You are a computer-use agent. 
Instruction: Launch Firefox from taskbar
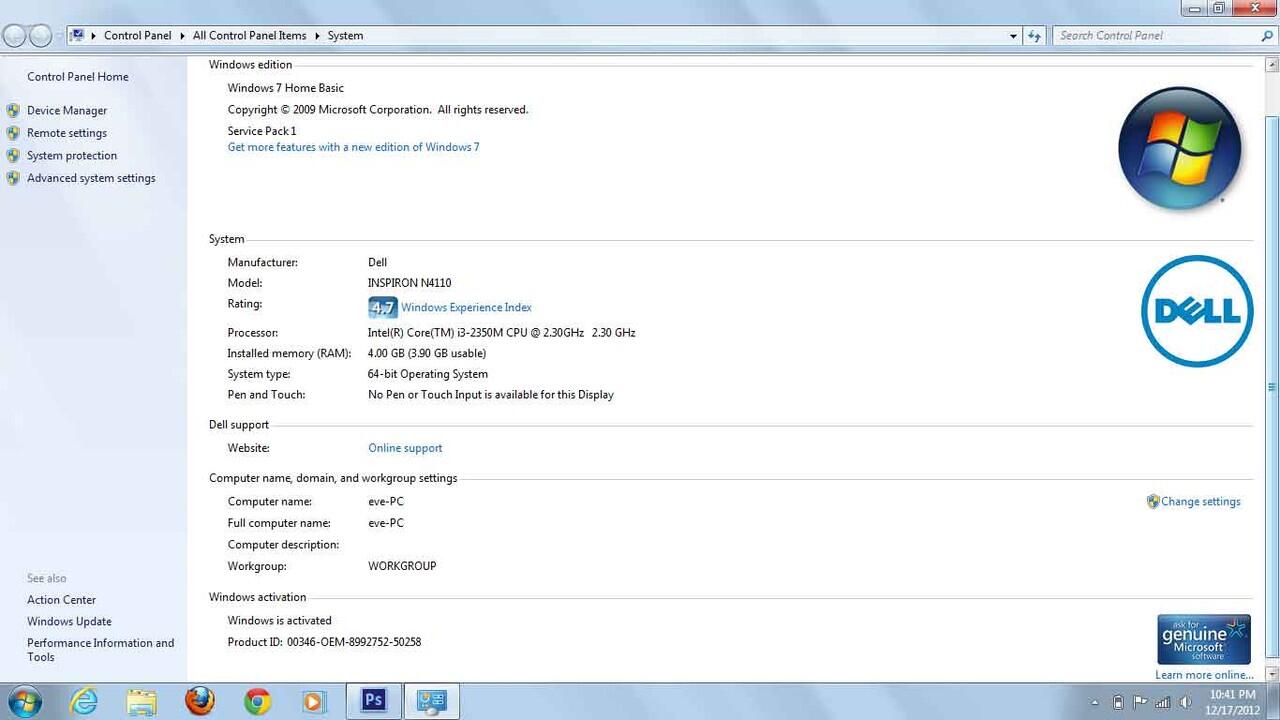199,701
